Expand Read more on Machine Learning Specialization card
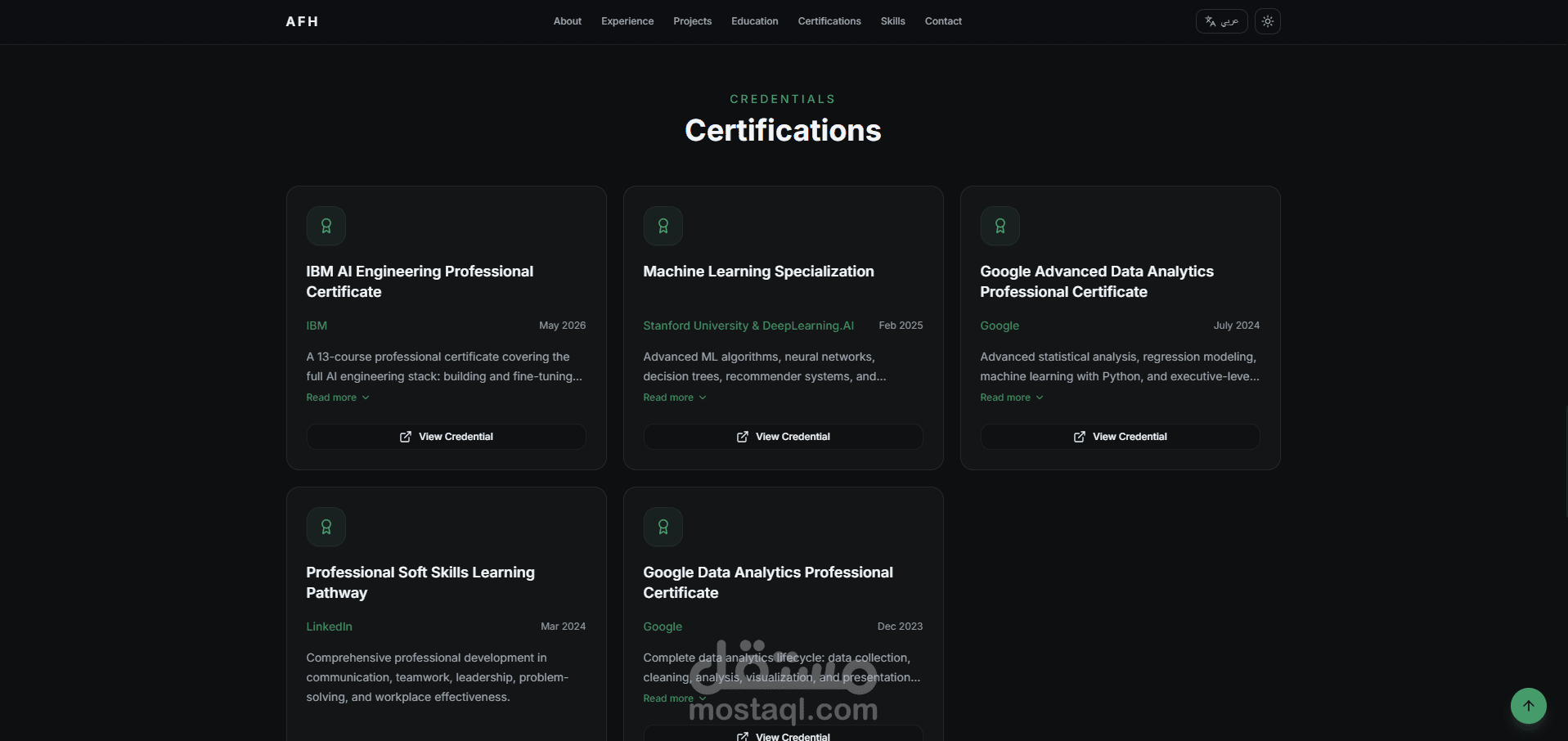The height and width of the screenshot is (741, 1568). click(x=675, y=397)
